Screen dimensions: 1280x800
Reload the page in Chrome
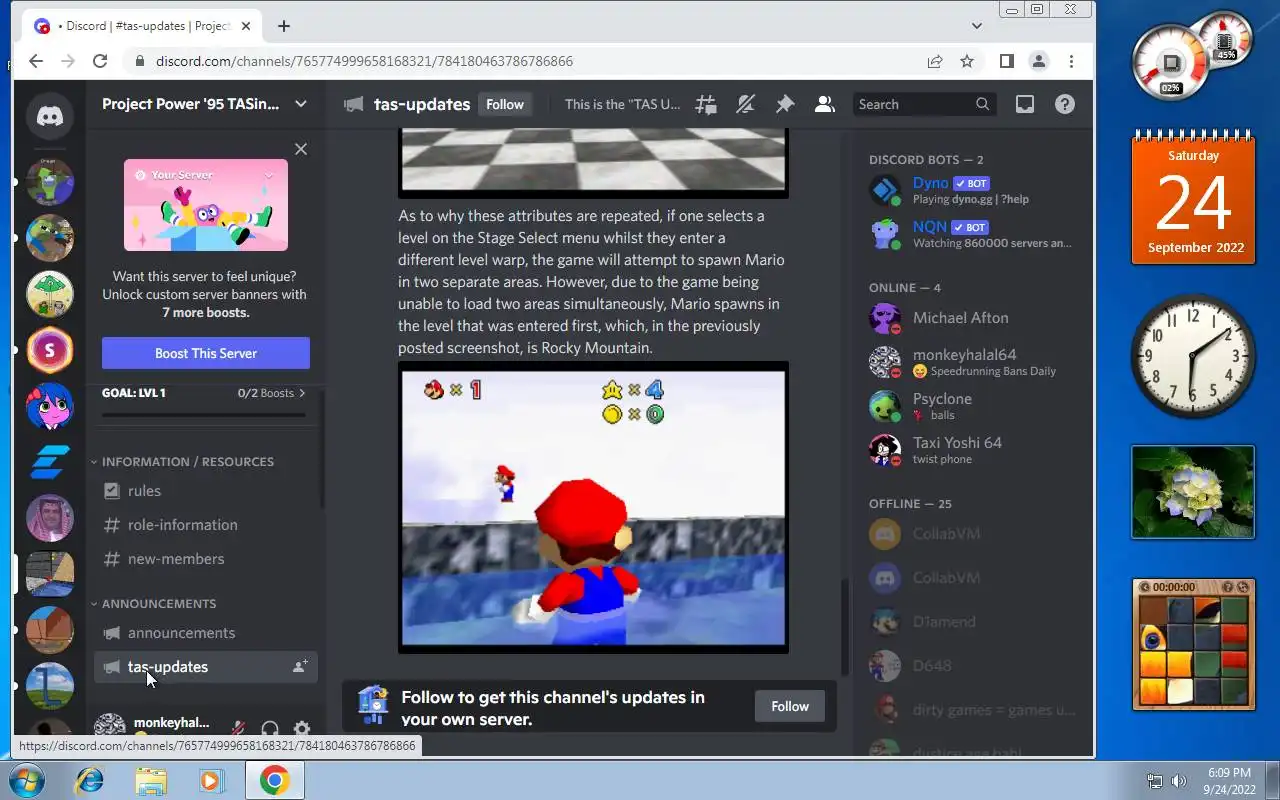tap(100, 61)
